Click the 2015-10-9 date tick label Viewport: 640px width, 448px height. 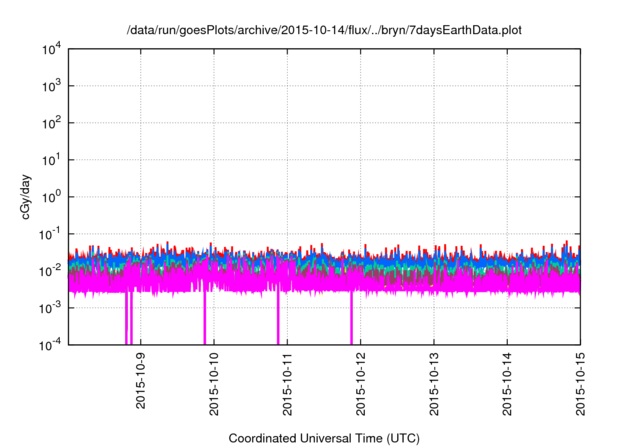pyautogui.click(x=140, y=380)
